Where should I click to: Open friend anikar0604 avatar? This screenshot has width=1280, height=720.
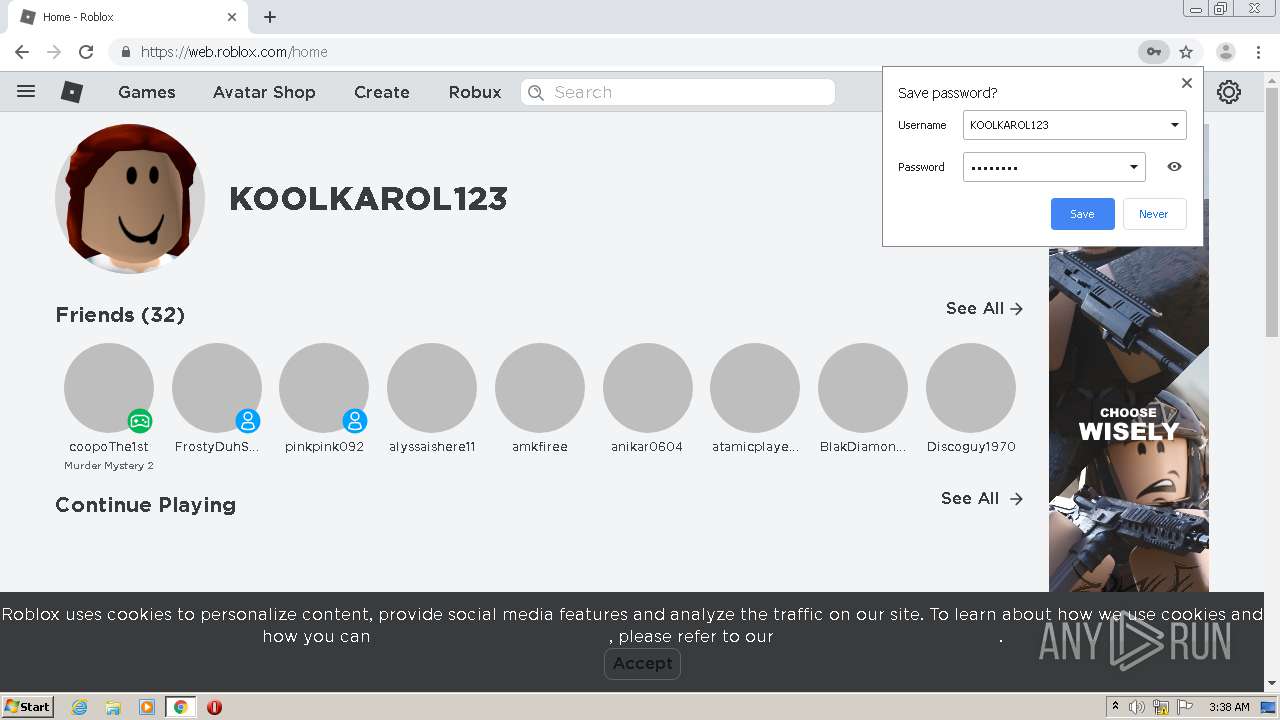coord(648,388)
